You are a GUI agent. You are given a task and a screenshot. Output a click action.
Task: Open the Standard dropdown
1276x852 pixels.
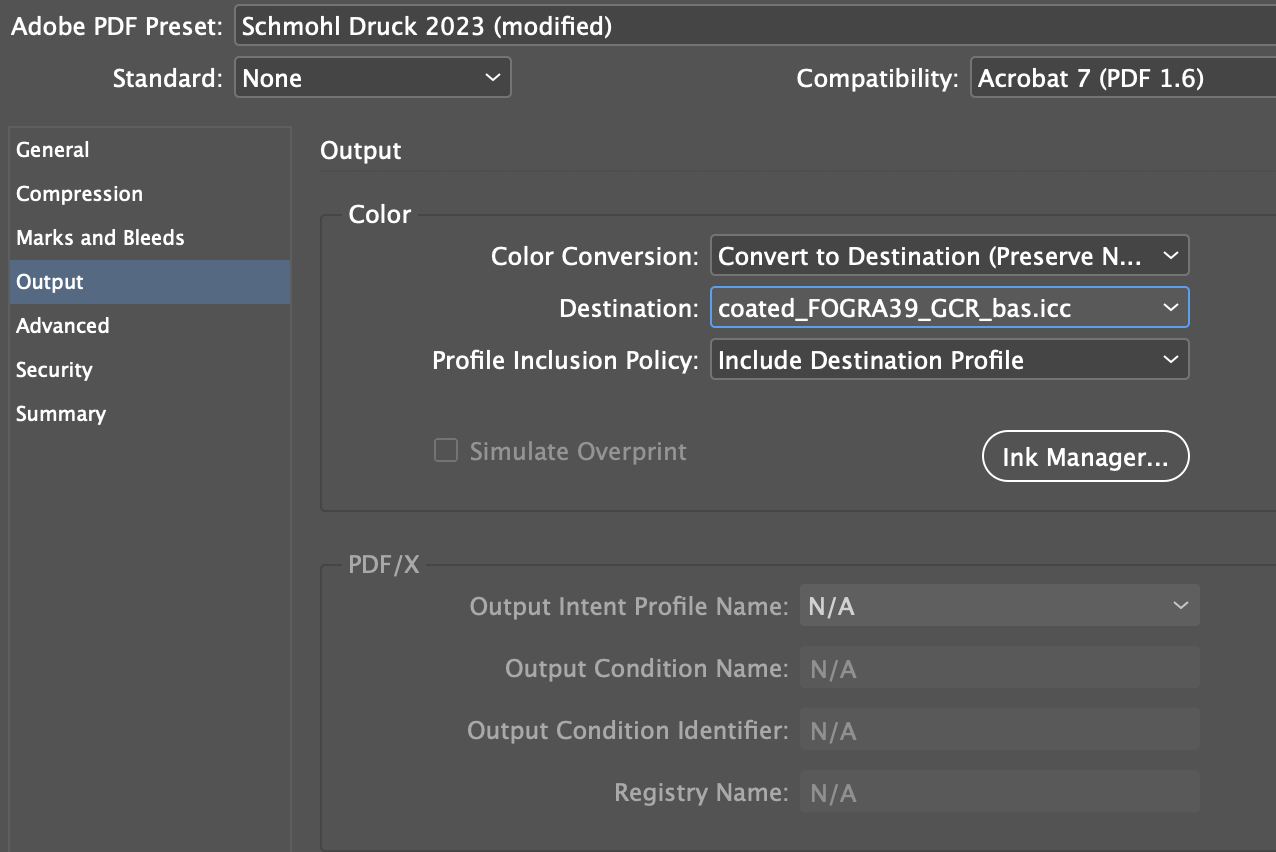[x=373, y=77]
